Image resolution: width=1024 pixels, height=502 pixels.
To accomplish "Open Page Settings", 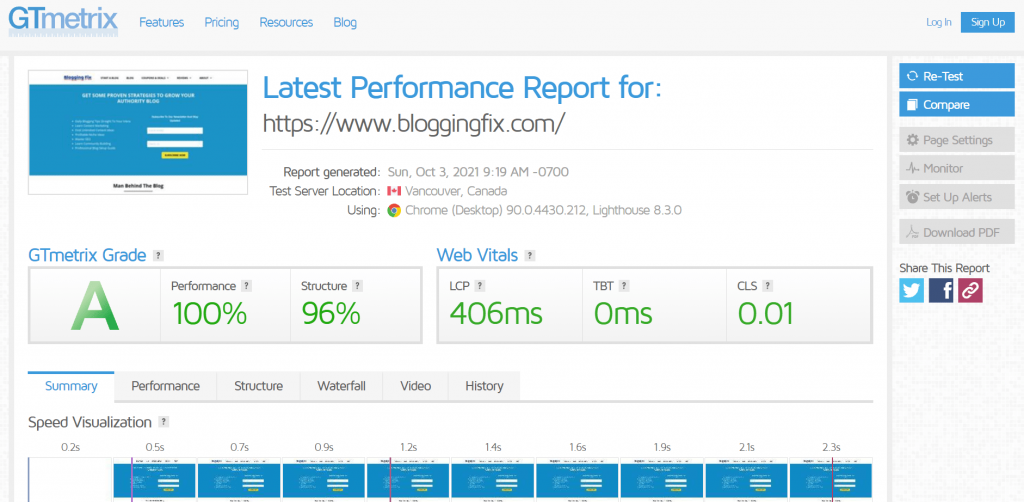I will (x=957, y=140).
